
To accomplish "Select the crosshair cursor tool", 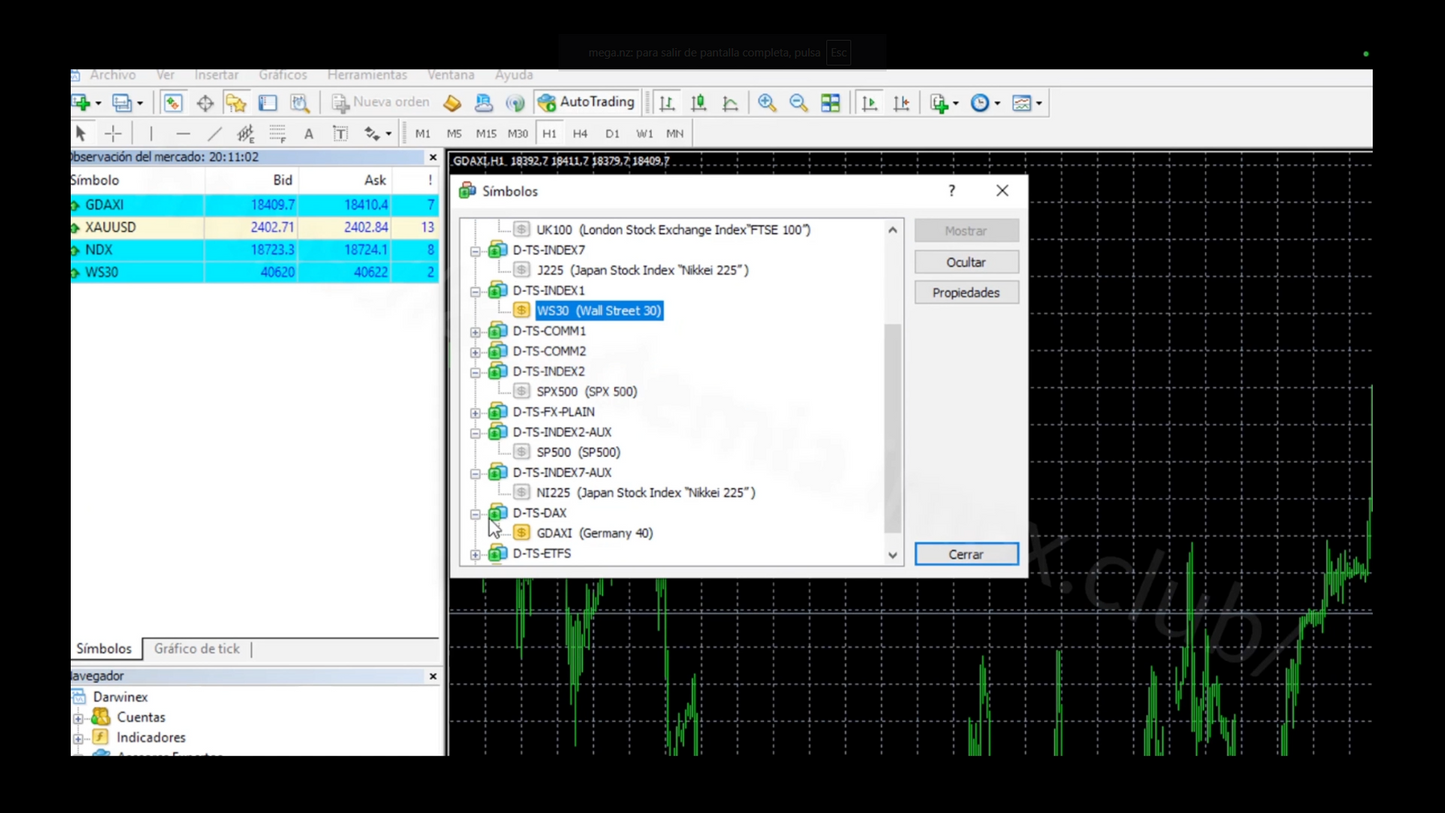I will [113, 133].
